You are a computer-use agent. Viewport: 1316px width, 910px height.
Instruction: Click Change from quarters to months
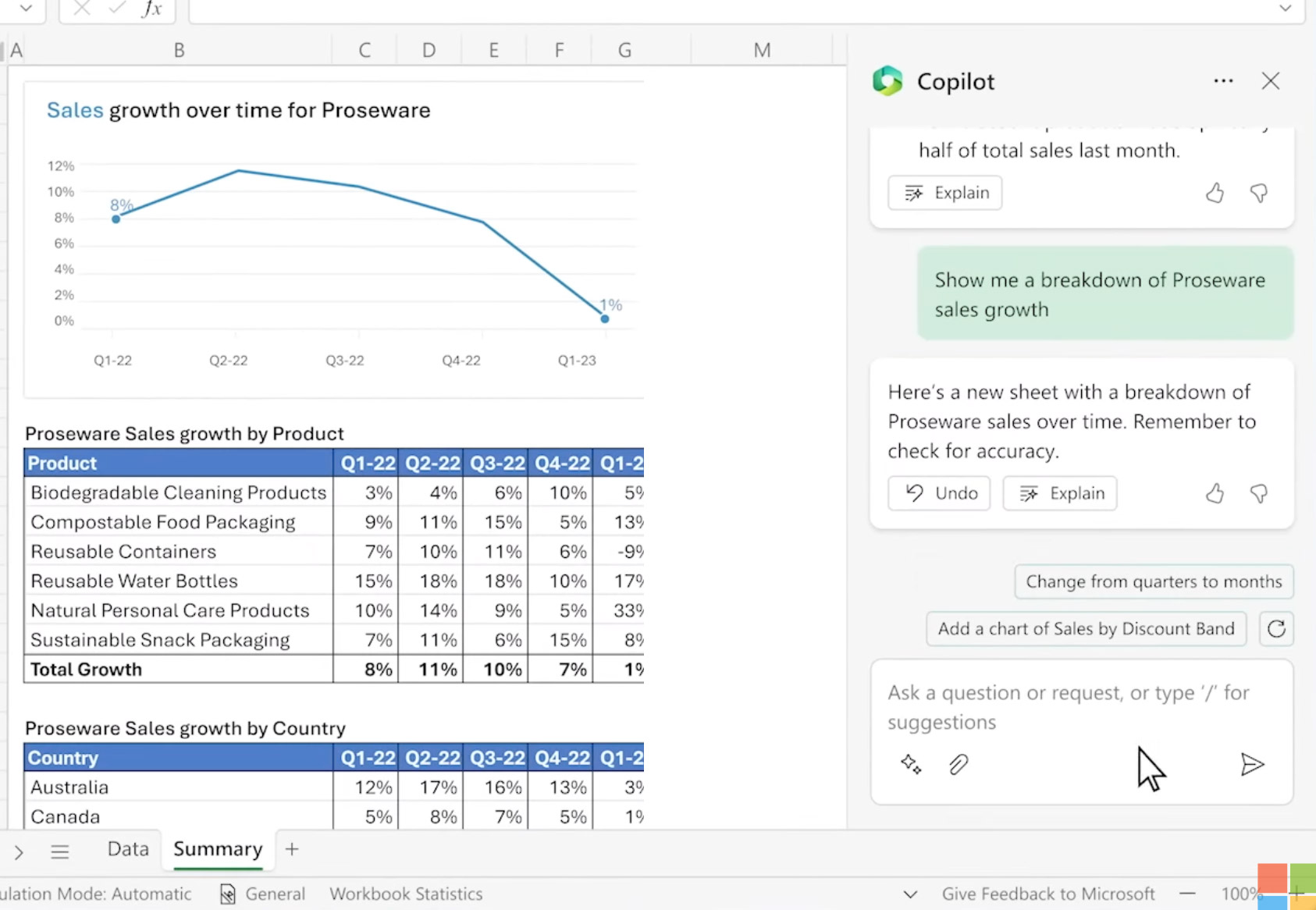(1154, 581)
